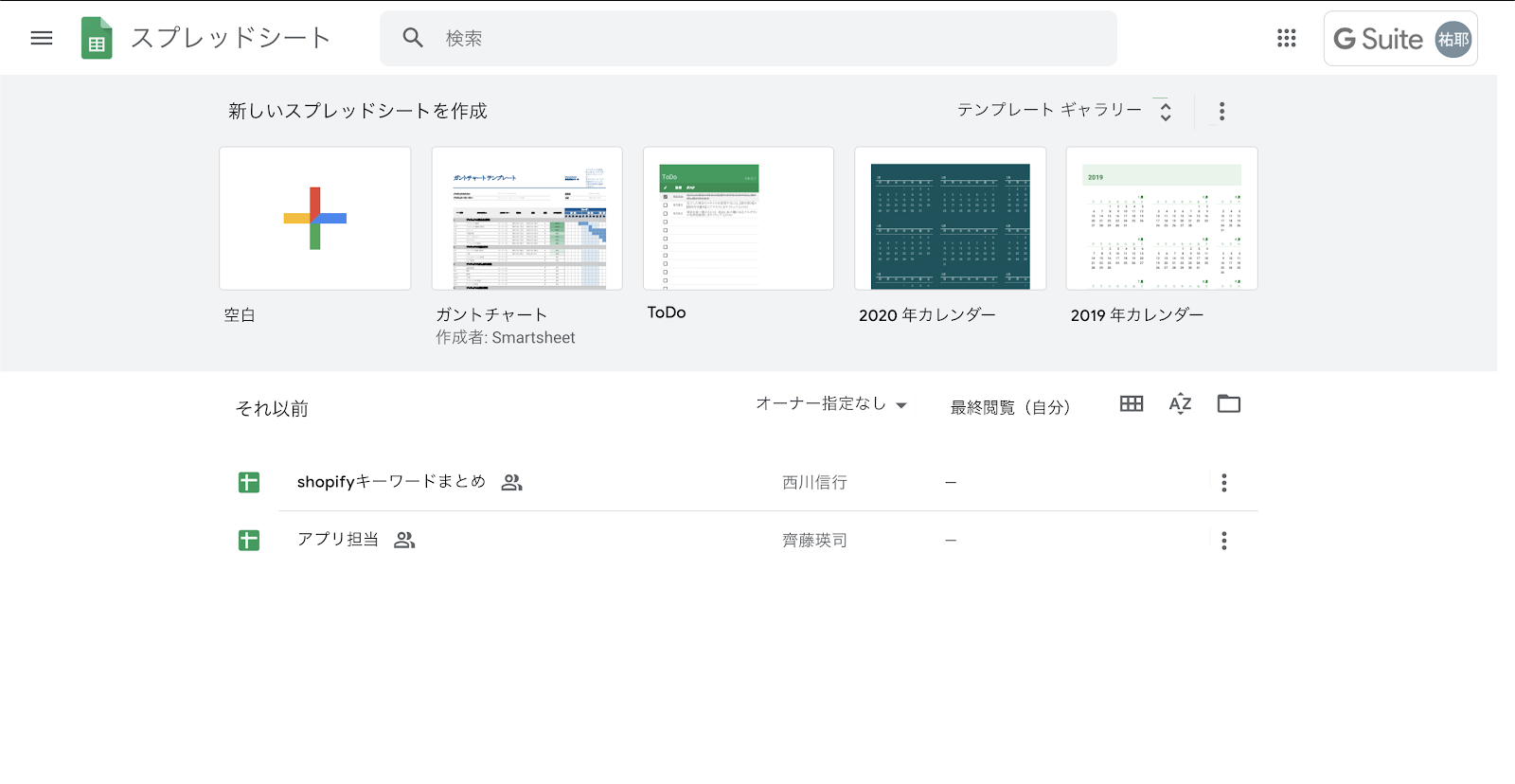Click the 2019 年カレンダー label text

click(x=1137, y=314)
